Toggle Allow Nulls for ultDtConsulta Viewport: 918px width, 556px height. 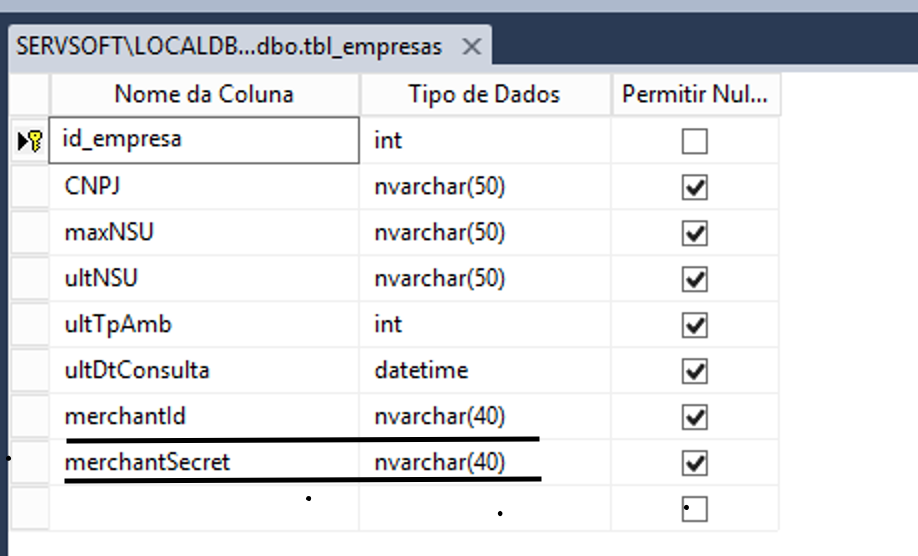(x=694, y=371)
